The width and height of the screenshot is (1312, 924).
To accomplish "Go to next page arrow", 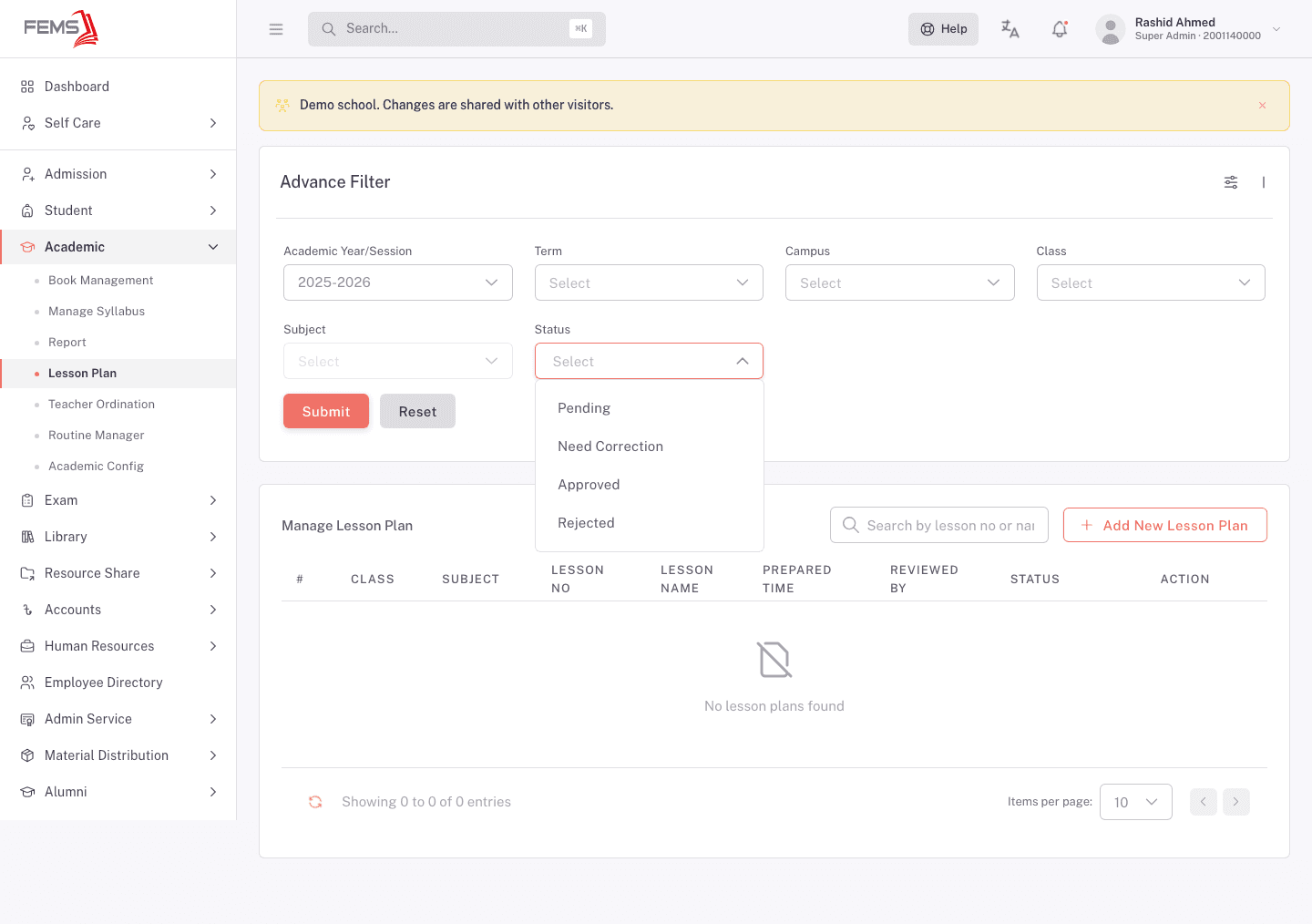I will pos(1236,802).
